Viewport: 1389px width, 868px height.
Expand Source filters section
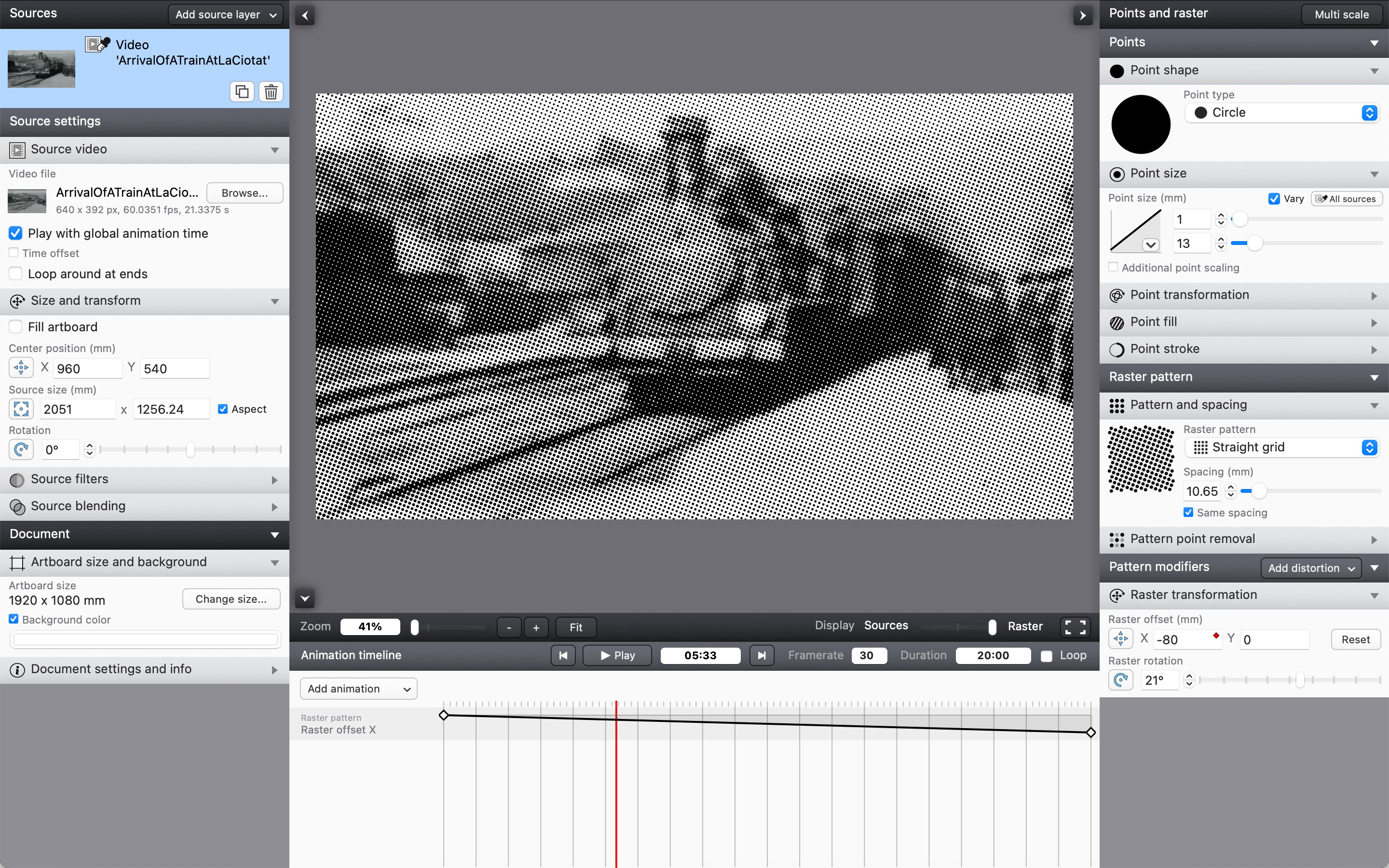pos(274,480)
